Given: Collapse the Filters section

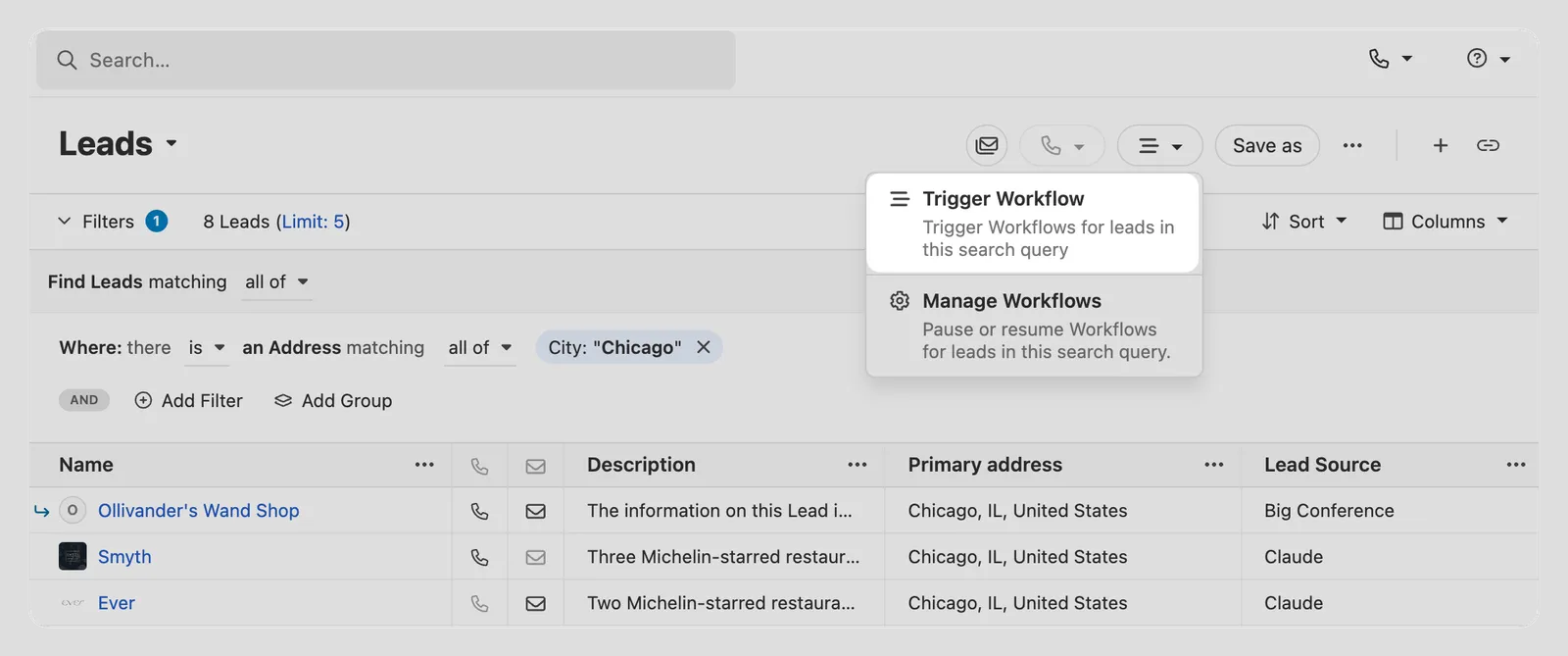Looking at the screenshot, I should (x=65, y=222).
